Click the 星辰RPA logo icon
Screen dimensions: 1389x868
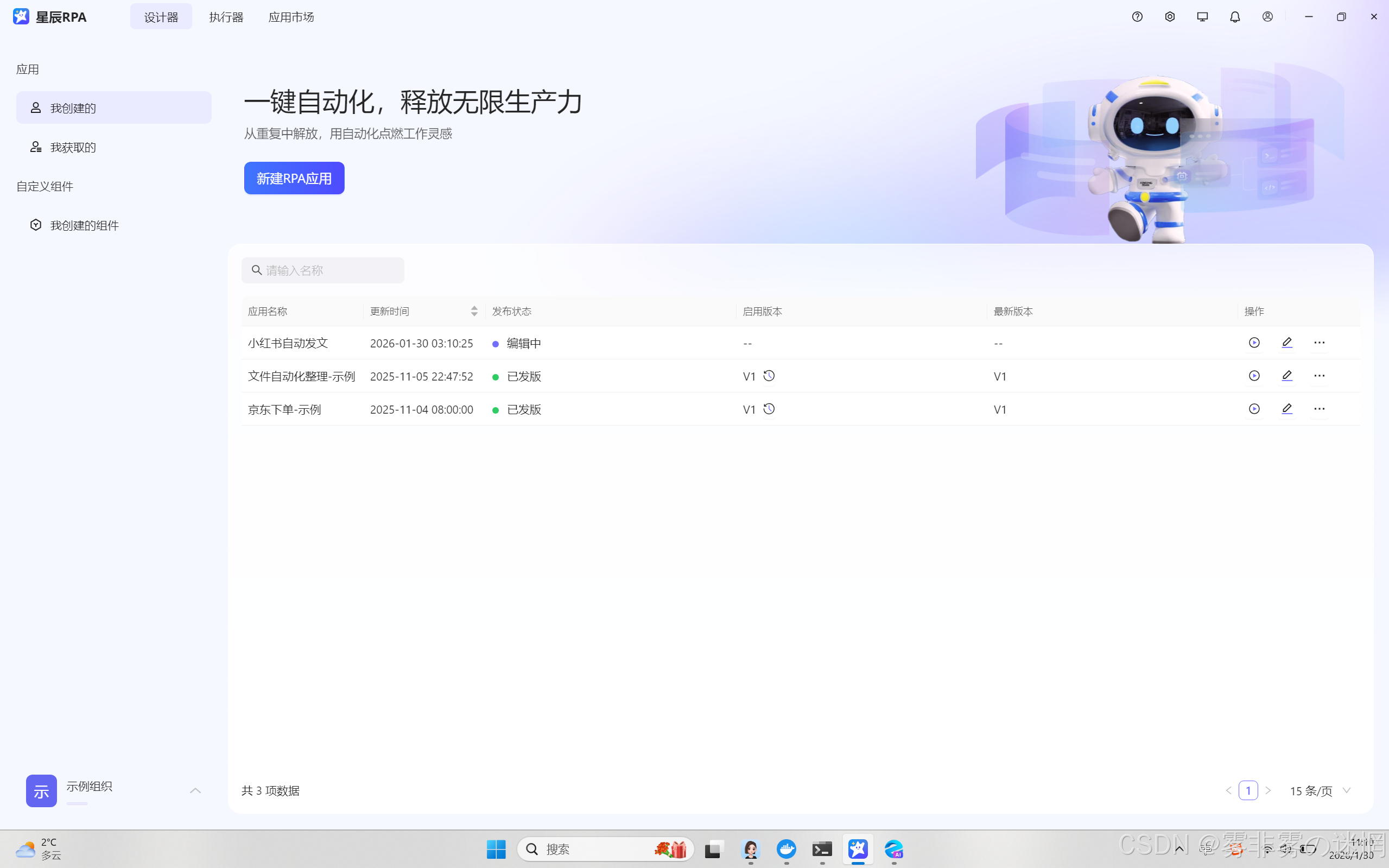(21, 17)
